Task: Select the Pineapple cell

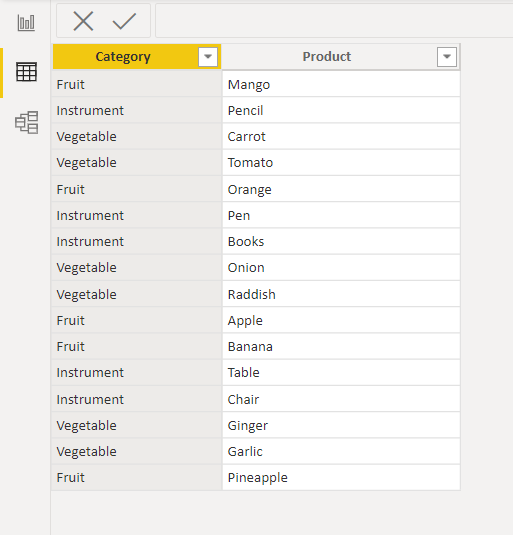Action: (x=341, y=477)
